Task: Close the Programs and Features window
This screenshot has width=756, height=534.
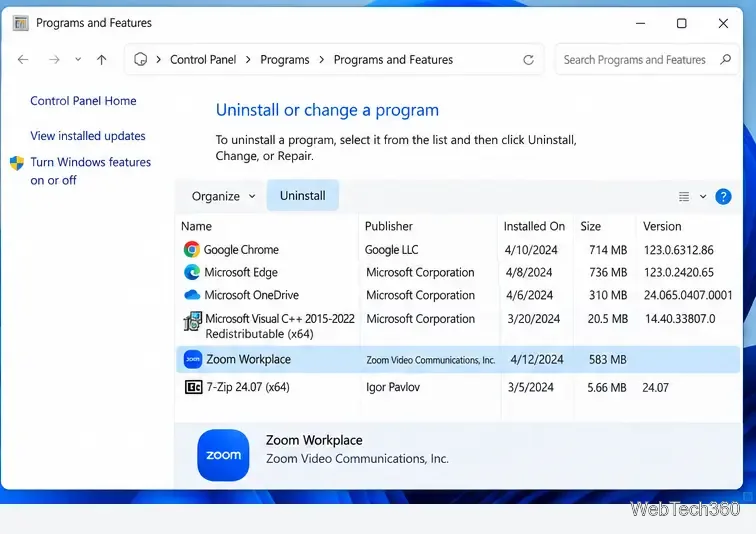Action: (723, 23)
